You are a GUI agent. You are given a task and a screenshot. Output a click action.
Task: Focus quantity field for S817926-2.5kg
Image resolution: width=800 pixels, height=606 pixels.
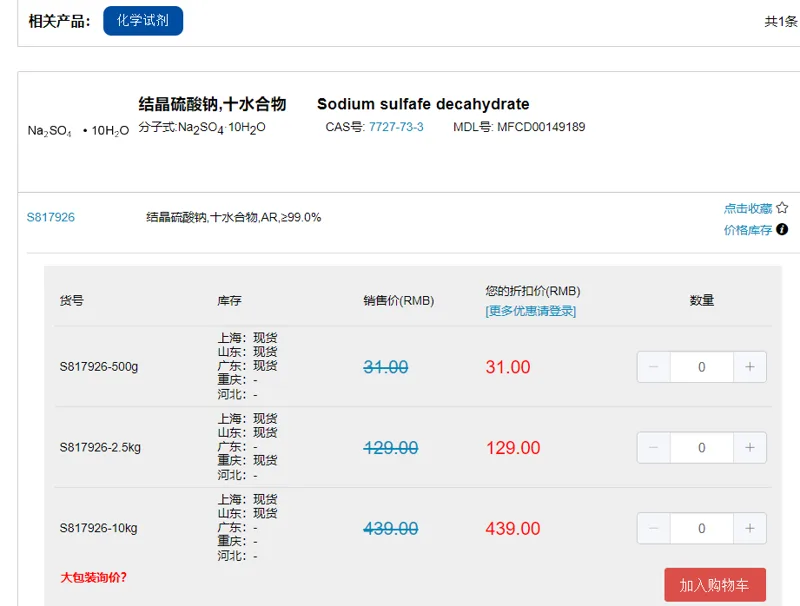pos(702,447)
